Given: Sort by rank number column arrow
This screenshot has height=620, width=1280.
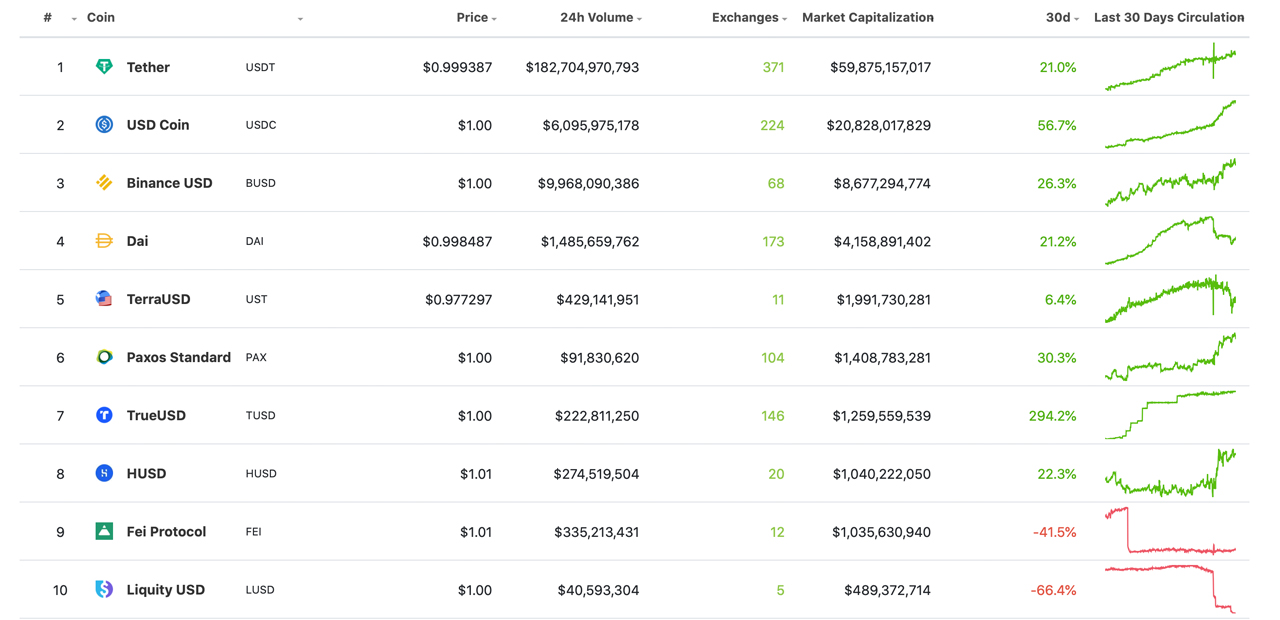Looking at the screenshot, I should [x=74, y=19].
